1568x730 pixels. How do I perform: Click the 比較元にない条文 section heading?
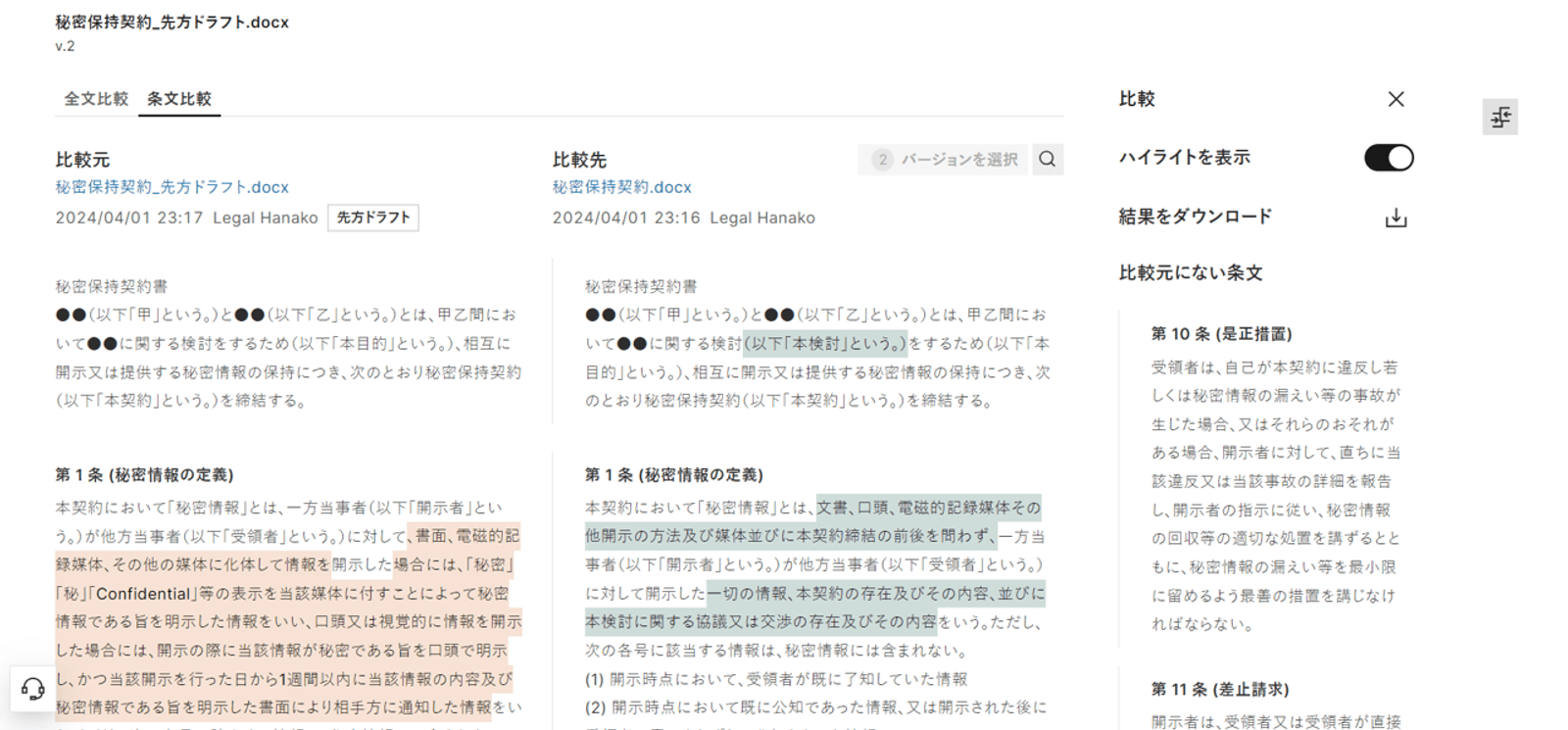(1191, 273)
